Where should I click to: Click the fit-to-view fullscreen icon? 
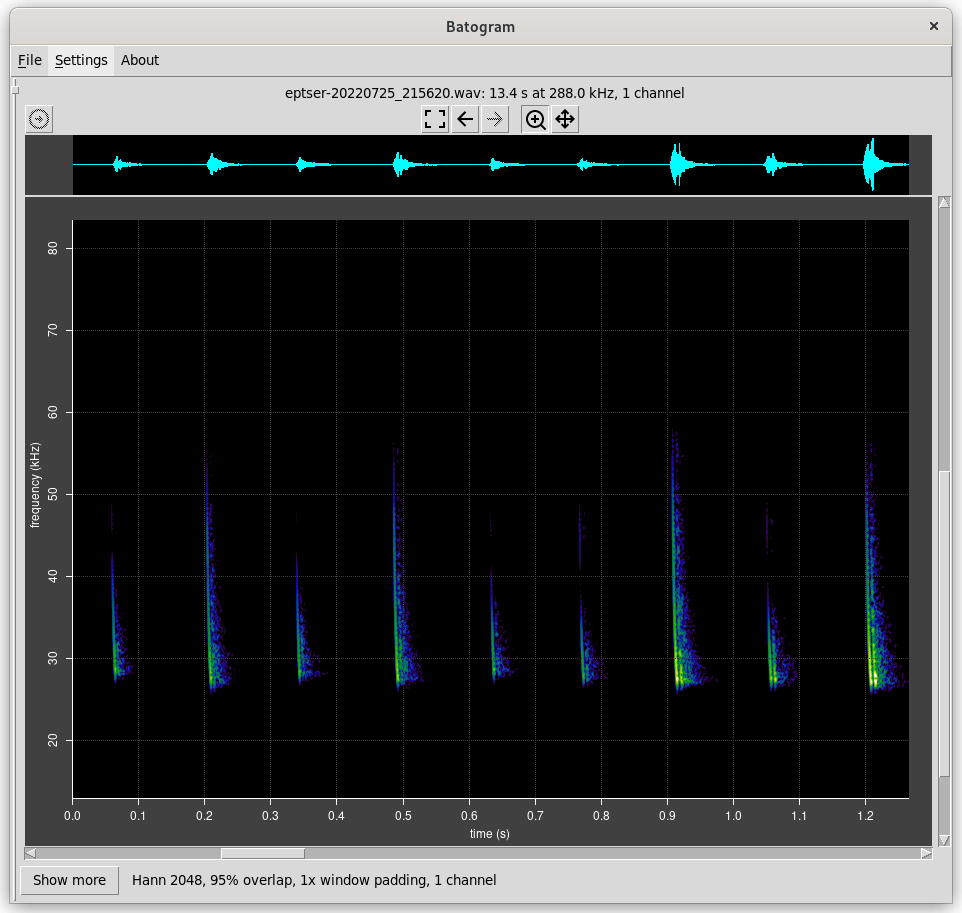(435, 120)
